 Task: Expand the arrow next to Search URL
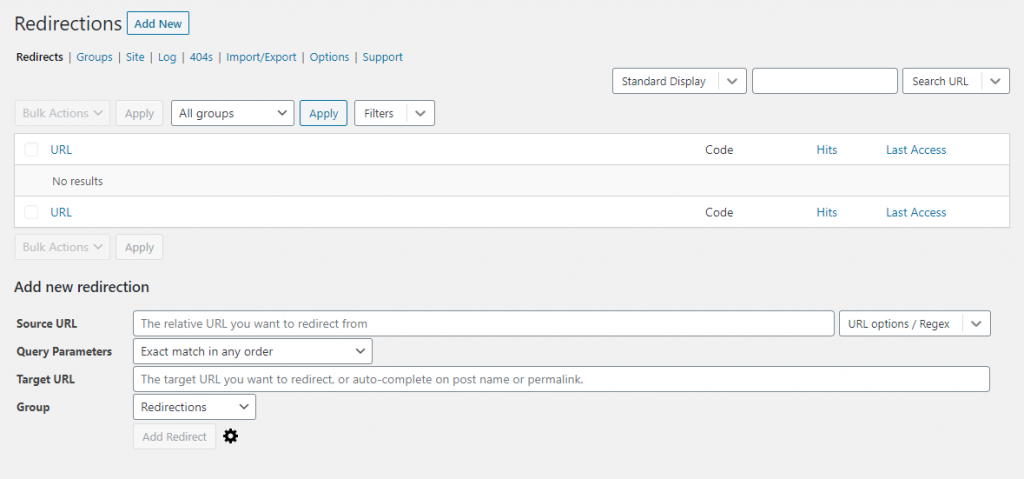[995, 81]
